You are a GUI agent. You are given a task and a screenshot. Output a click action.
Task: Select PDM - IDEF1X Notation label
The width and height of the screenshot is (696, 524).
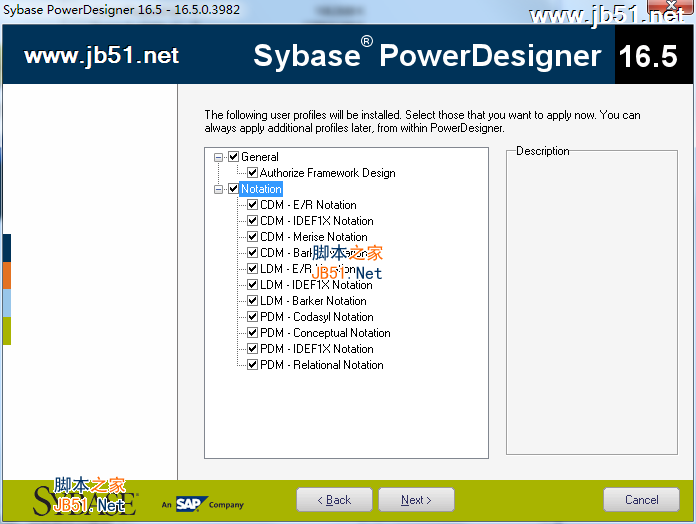(x=316, y=348)
